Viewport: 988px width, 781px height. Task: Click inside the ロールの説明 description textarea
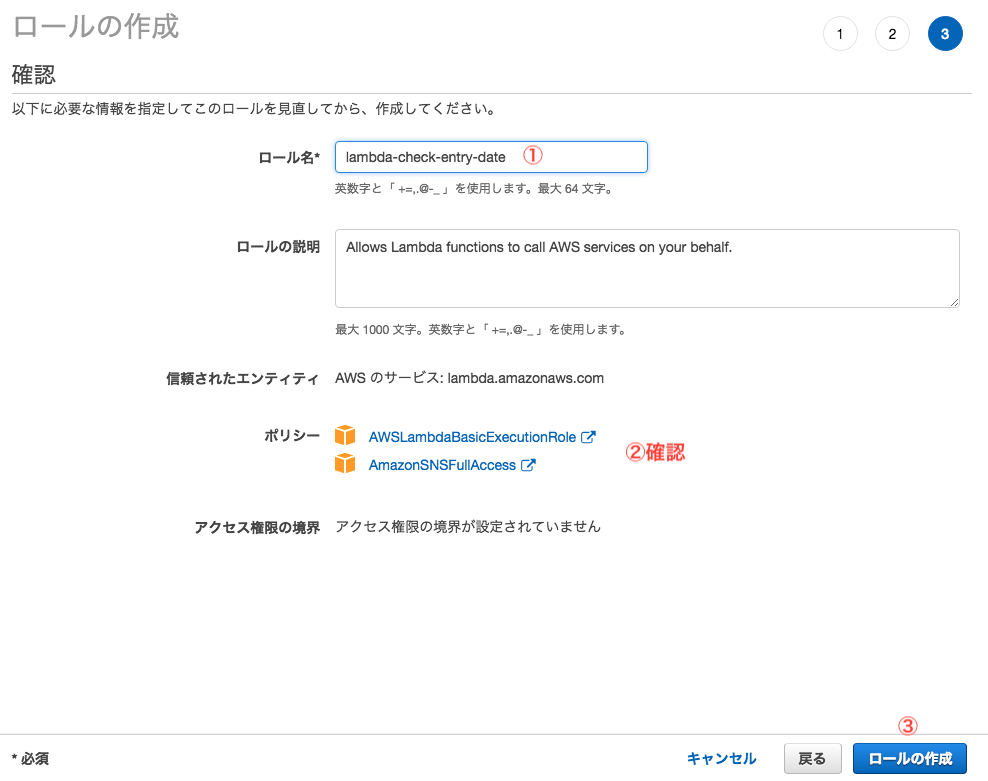646,268
